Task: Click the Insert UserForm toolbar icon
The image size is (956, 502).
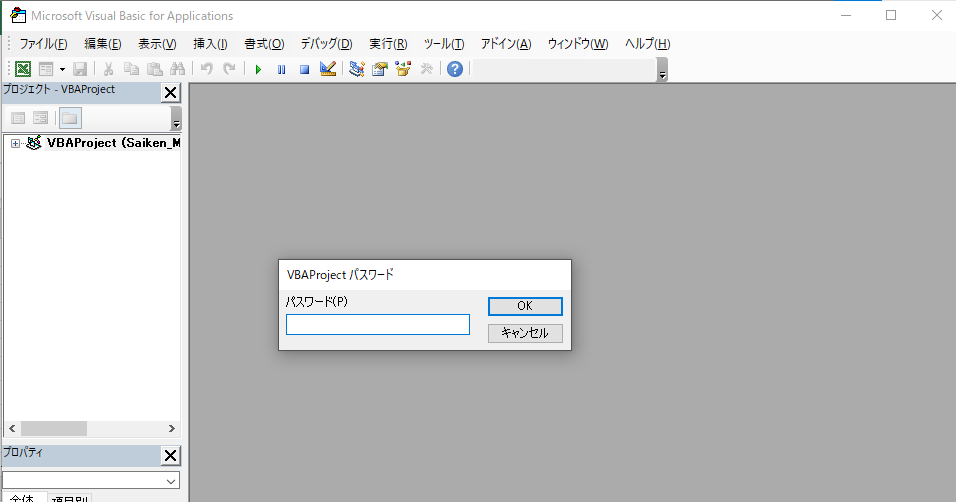Action: [46, 69]
